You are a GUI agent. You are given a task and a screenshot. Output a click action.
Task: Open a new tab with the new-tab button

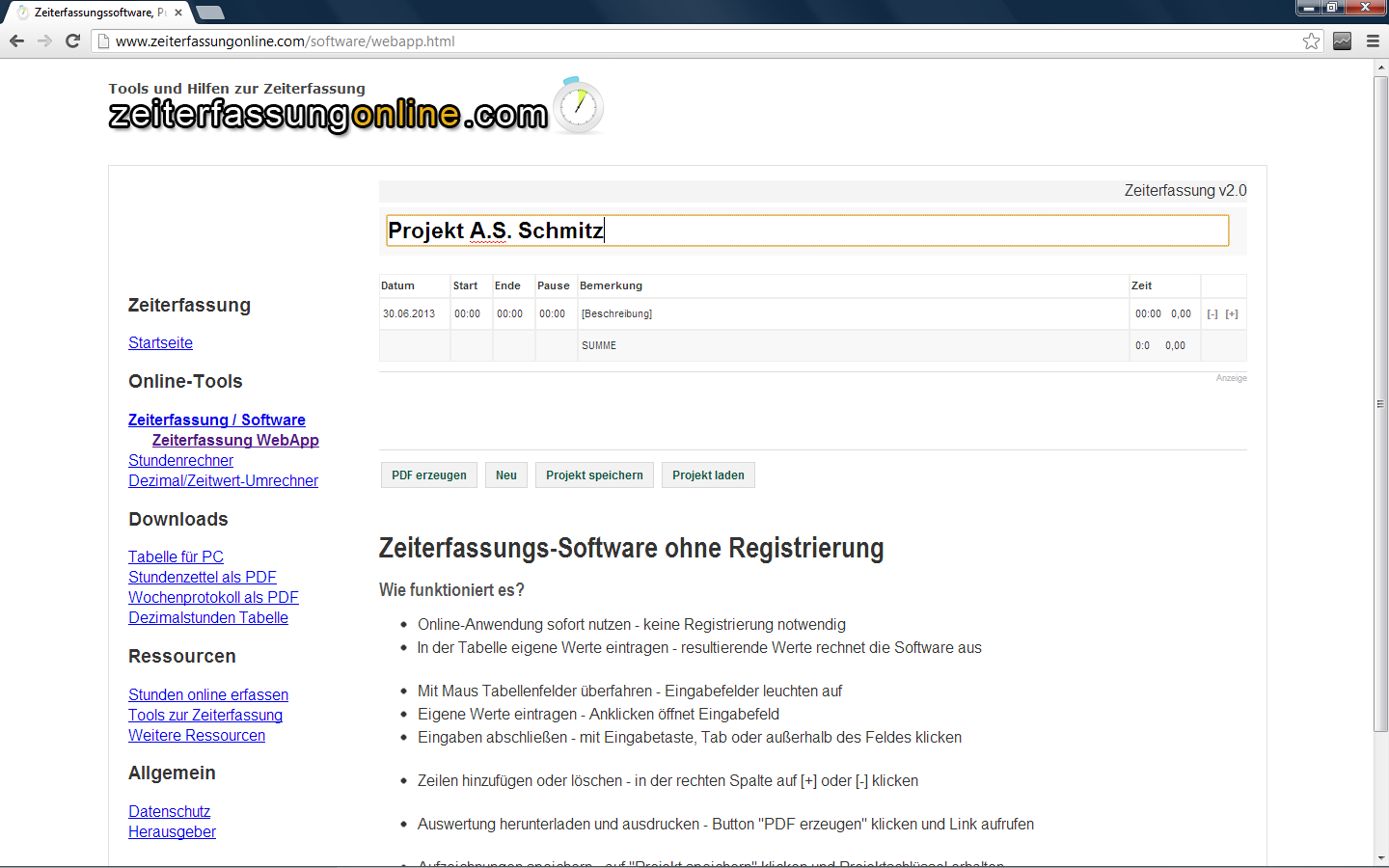click(209, 13)
